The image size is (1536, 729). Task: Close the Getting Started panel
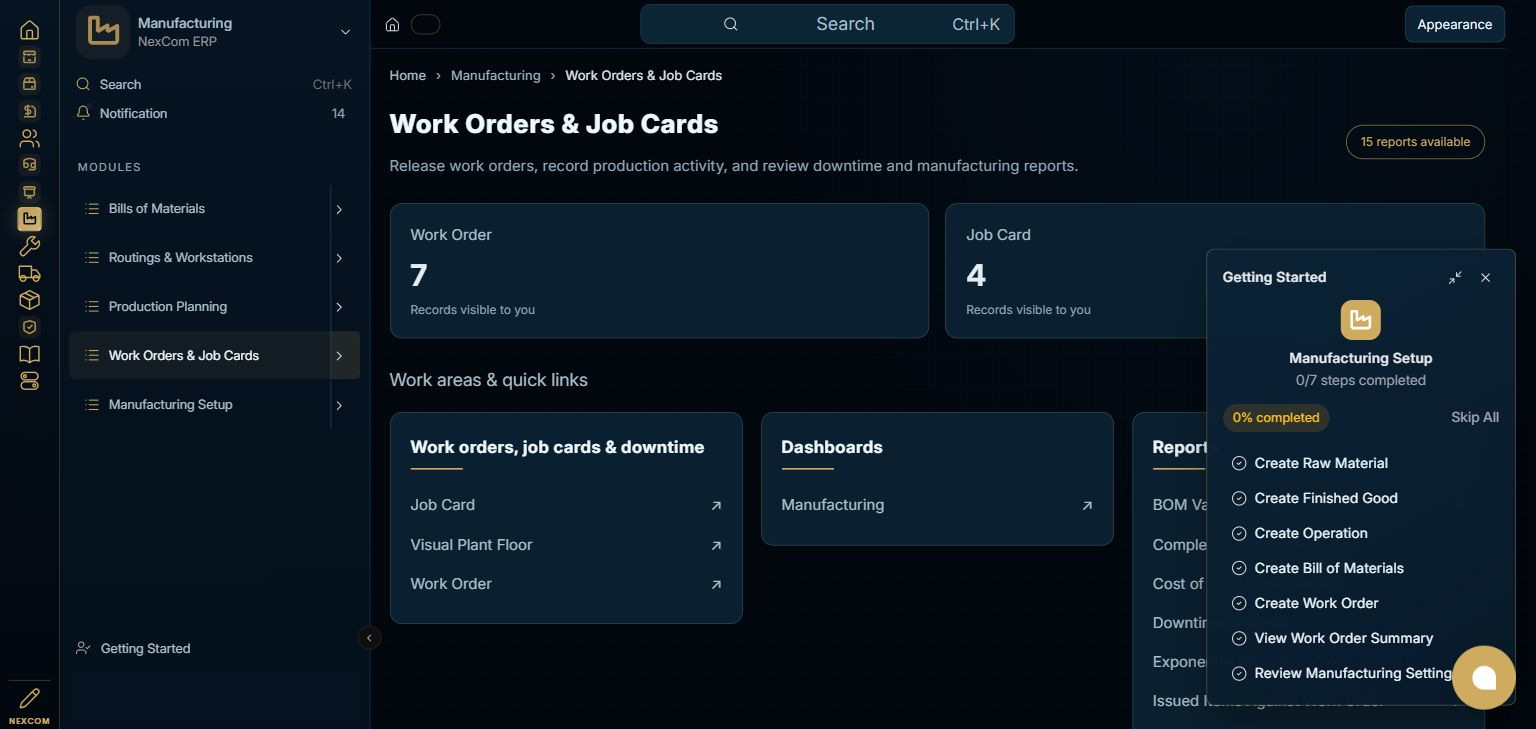(1485, 278)
